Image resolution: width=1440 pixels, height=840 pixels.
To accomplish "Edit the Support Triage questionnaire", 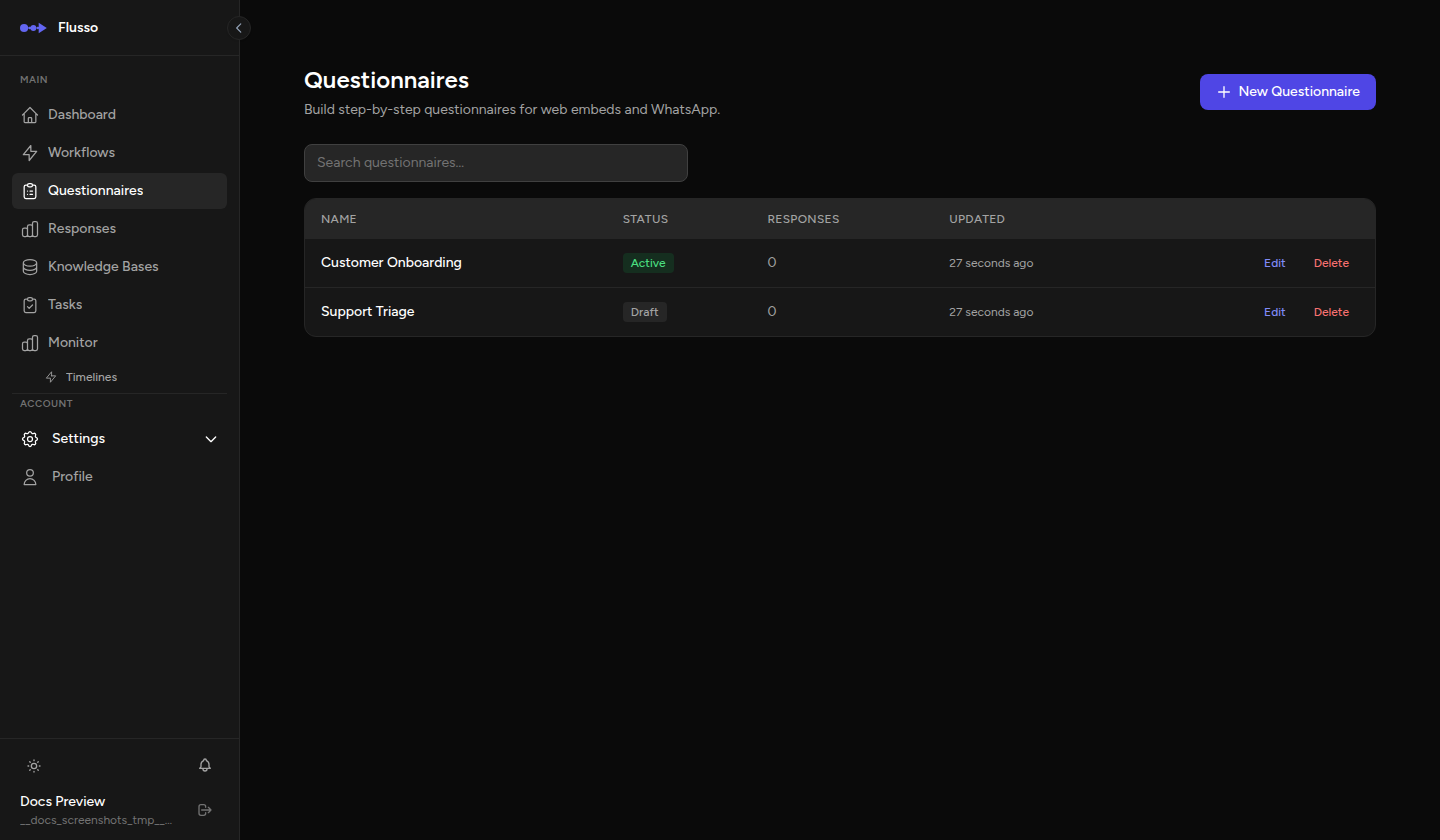I will coord(1274,313).
